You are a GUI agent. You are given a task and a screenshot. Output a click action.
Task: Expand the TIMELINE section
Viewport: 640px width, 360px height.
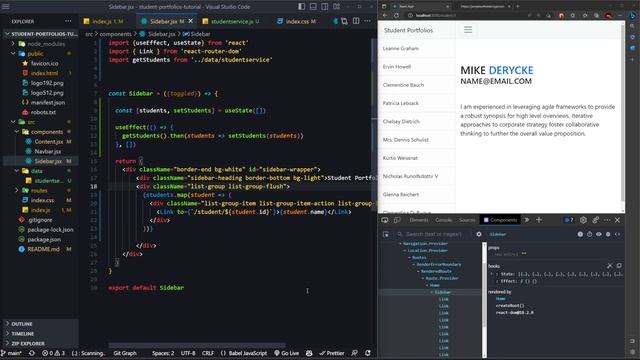[40, 333]
